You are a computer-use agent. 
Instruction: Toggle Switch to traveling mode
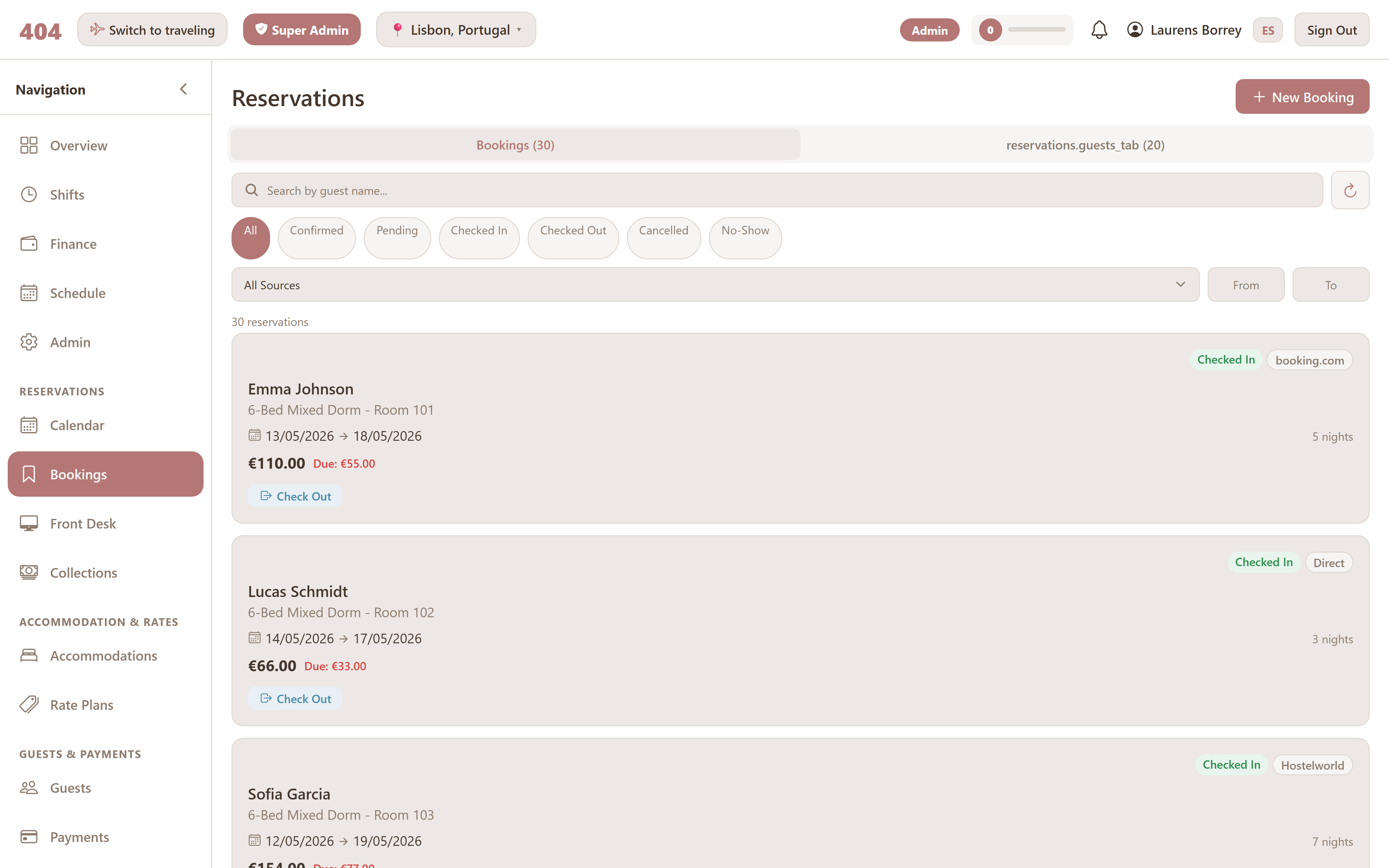(x=152, y=30)
